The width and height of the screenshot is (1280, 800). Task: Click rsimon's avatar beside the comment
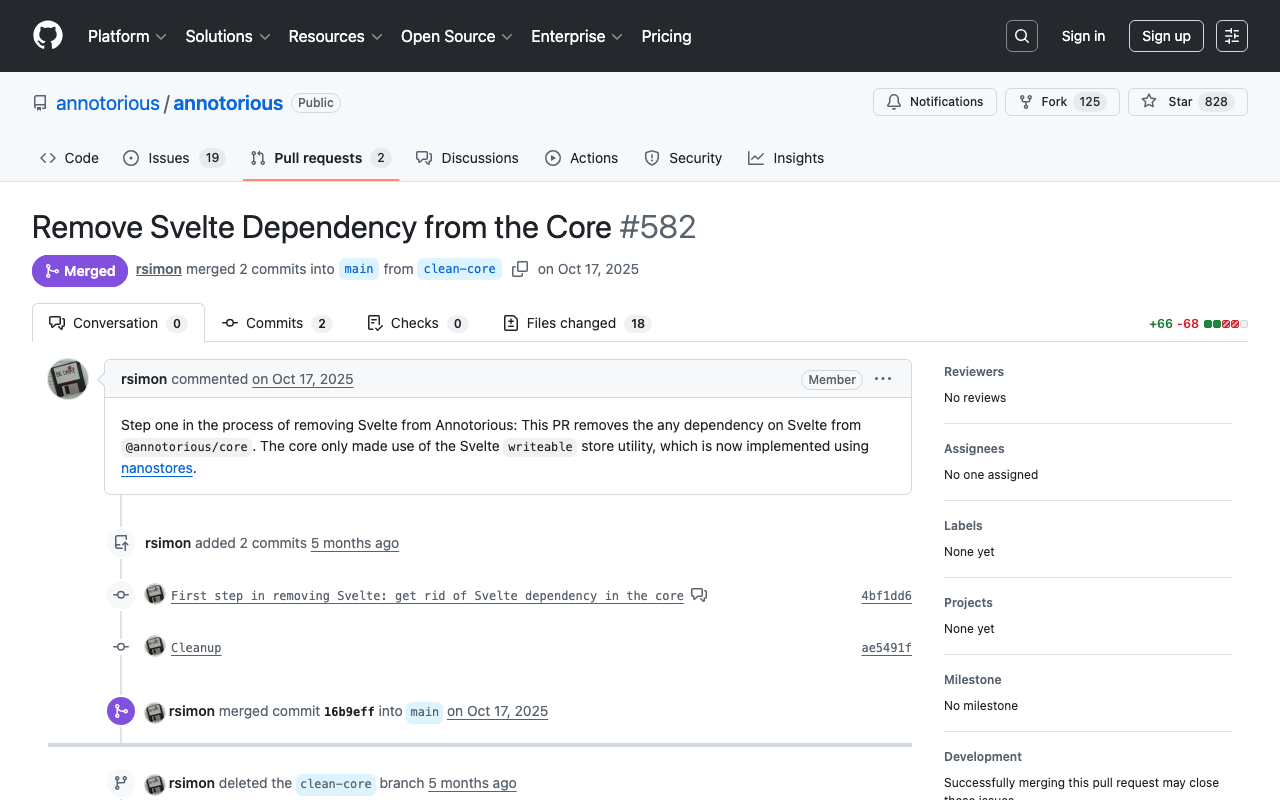tap(68, 379)
